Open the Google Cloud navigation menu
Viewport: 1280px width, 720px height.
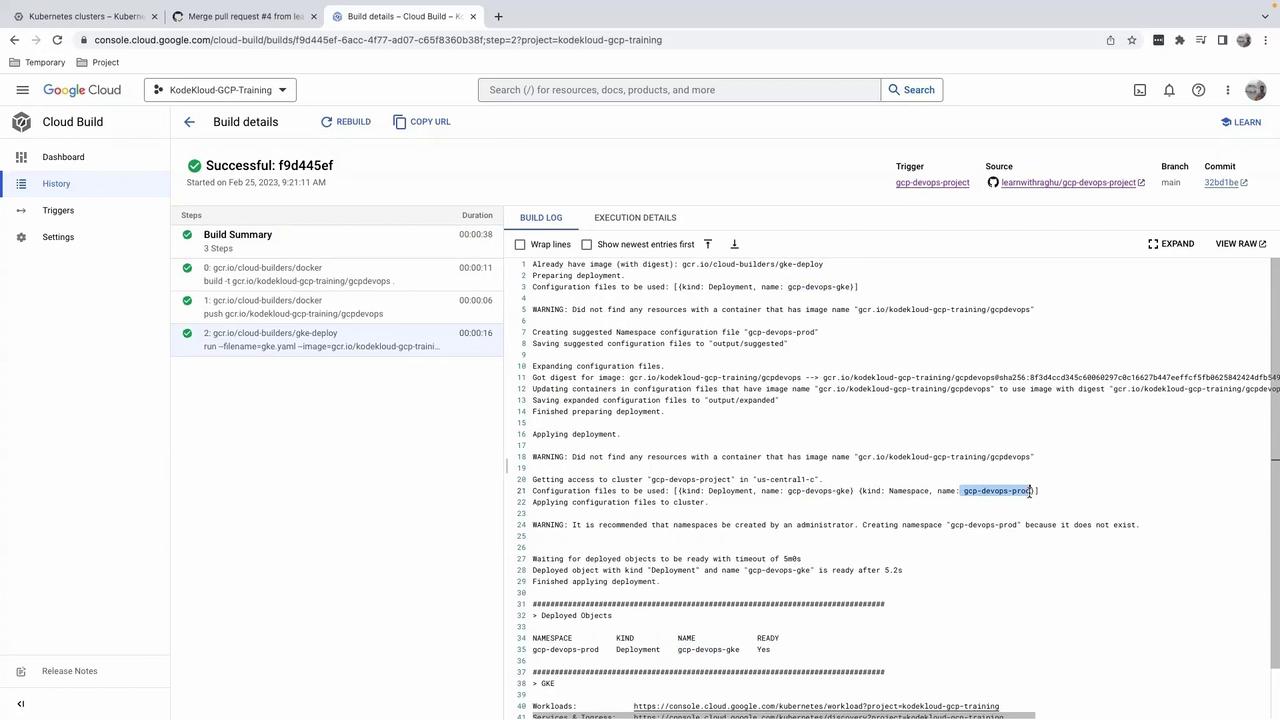point(22,90)
